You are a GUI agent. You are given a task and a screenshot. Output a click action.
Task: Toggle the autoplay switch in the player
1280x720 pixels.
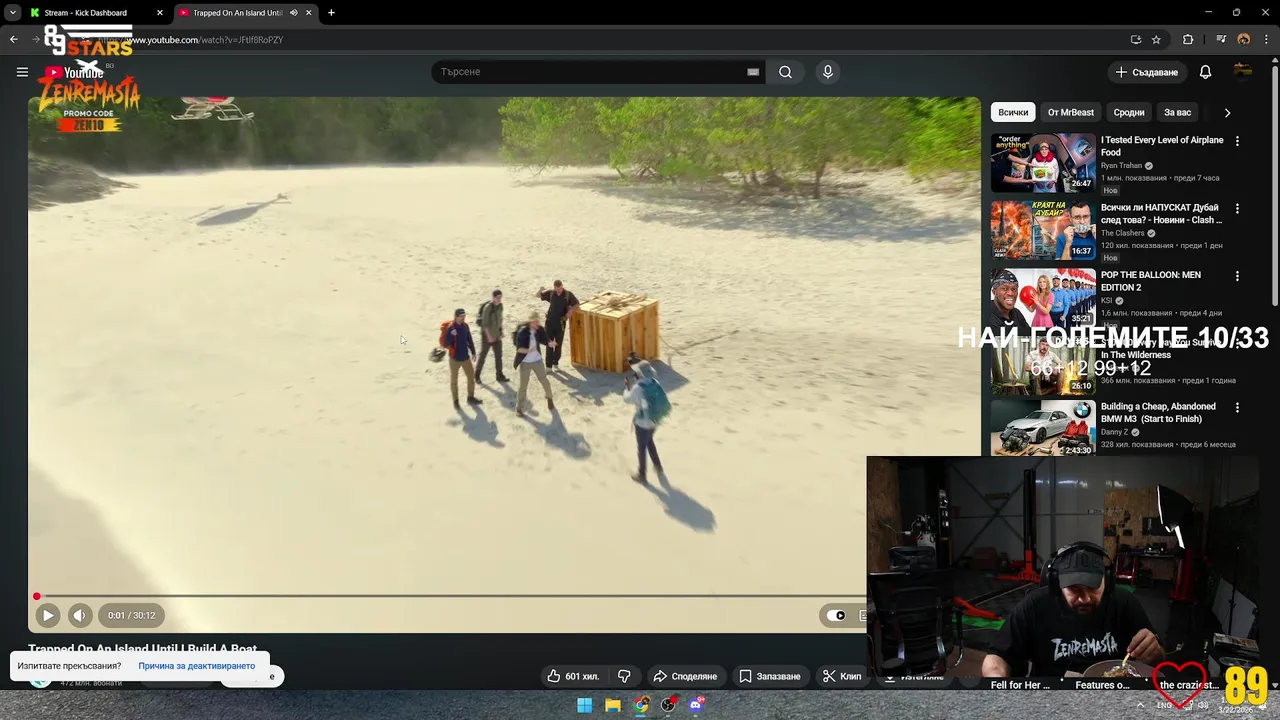(836, 615)
